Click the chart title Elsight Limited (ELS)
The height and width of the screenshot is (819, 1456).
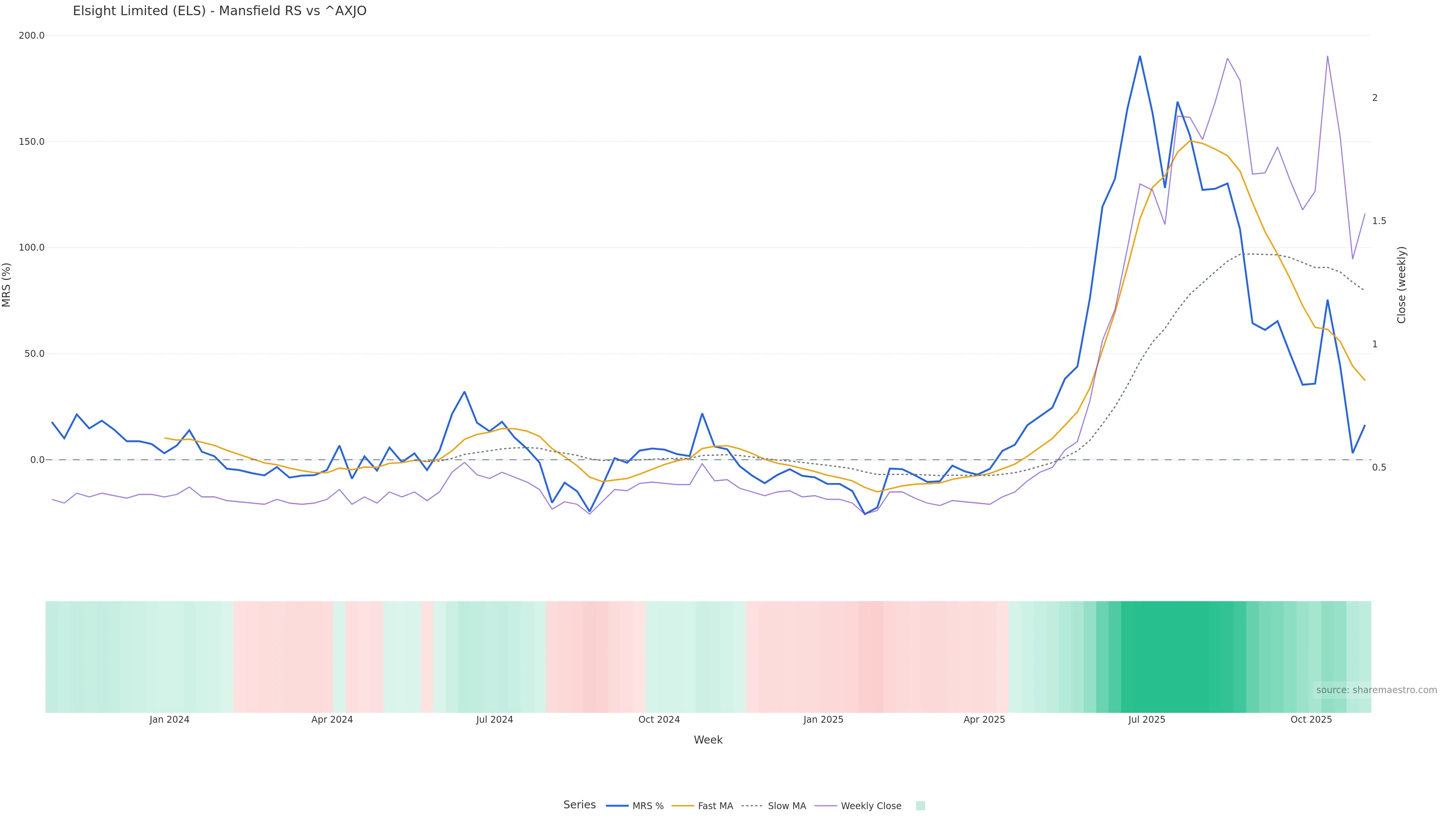pyautogui.click(x=219, y=11)
